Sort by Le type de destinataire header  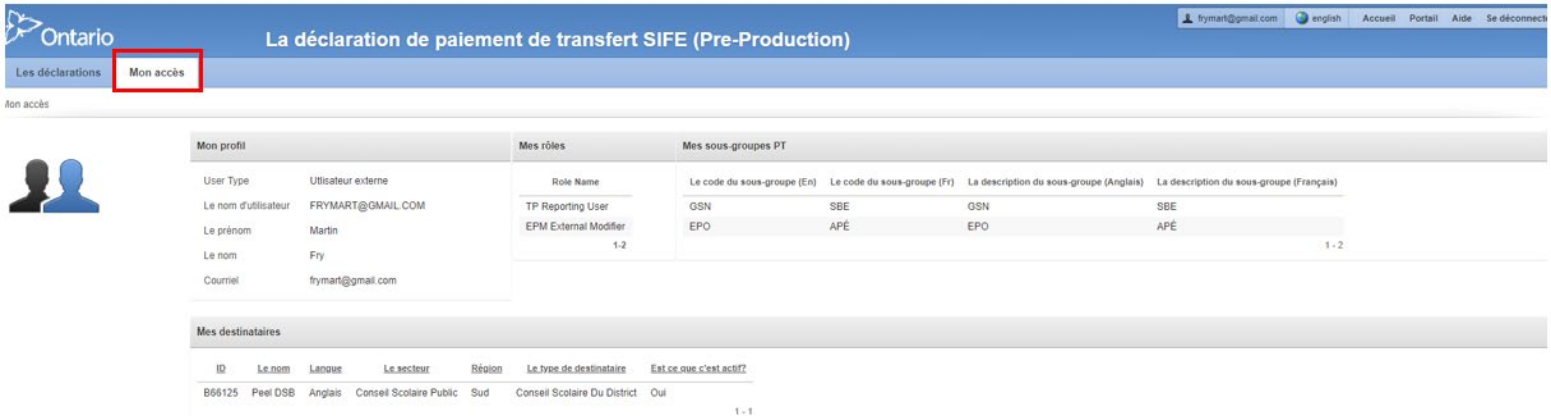(x=576, y=370)
